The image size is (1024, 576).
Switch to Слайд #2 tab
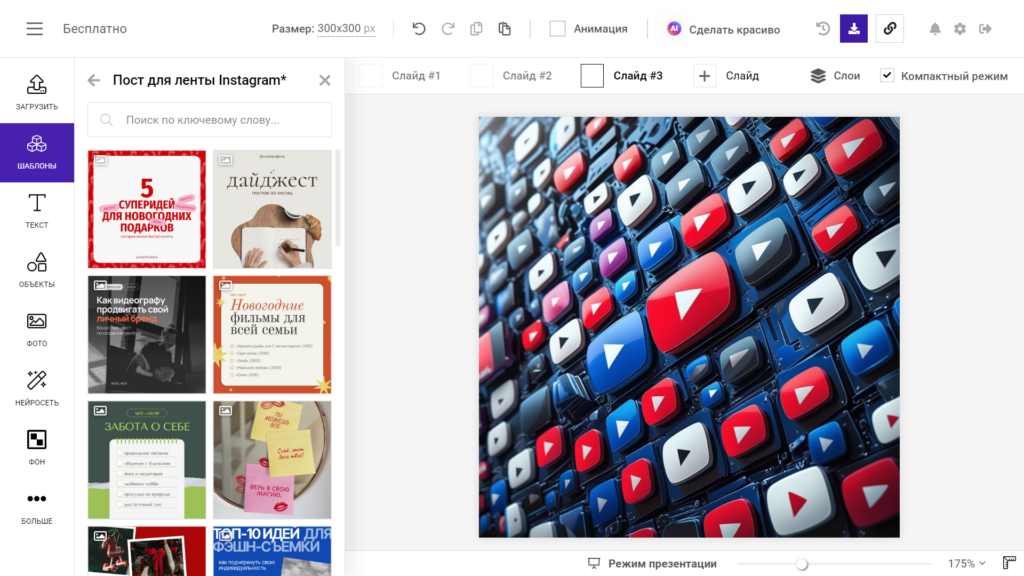coord(511,76)
